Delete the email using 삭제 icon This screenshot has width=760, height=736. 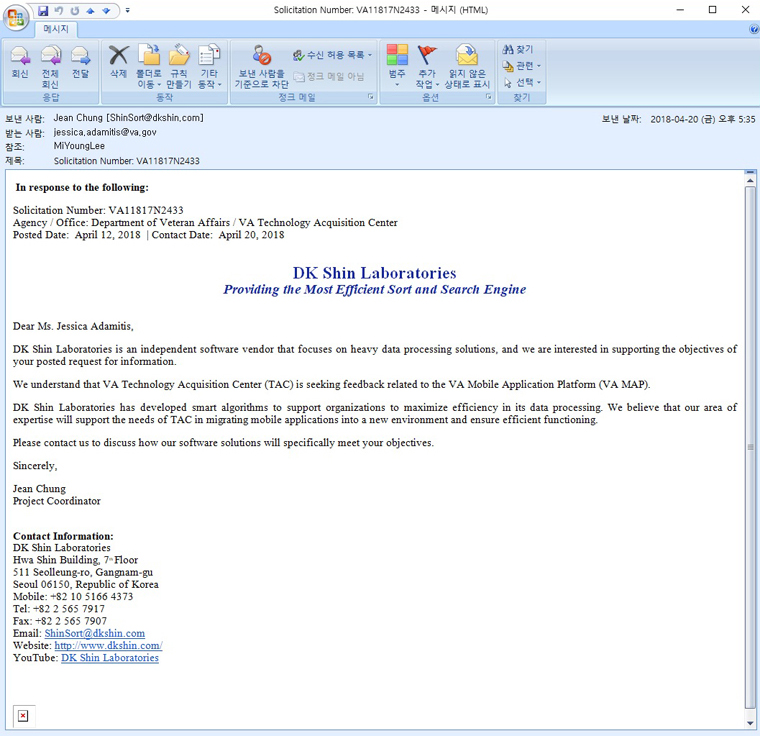click(118, 62)
